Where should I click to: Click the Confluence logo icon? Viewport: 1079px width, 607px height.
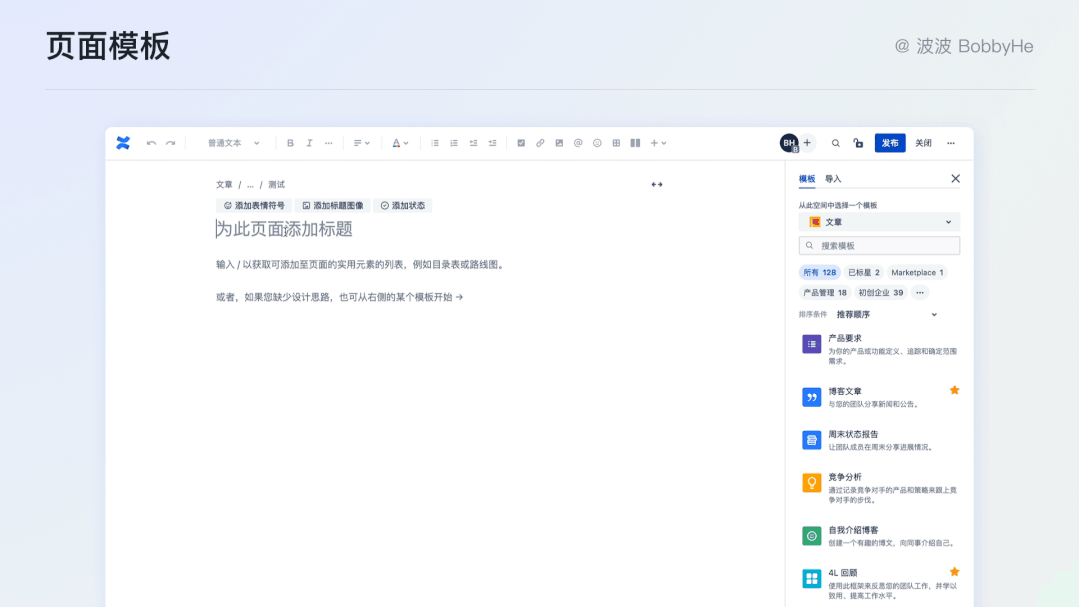[x=123, y=142]
